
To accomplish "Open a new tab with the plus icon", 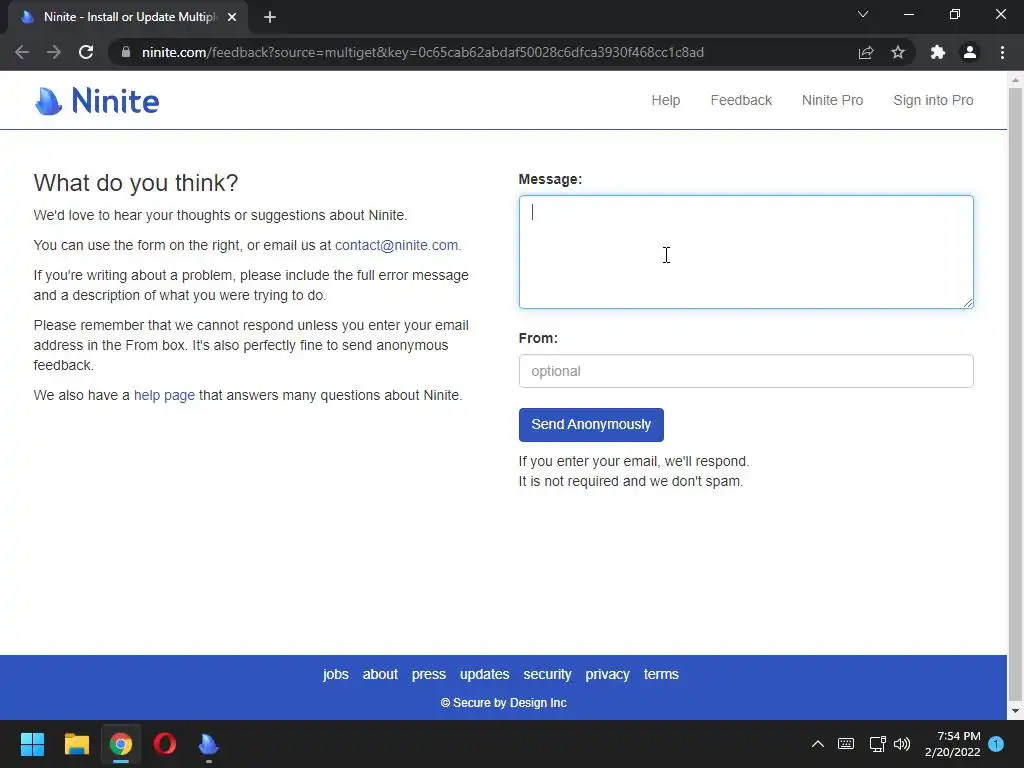I will (x=270, y=17).
